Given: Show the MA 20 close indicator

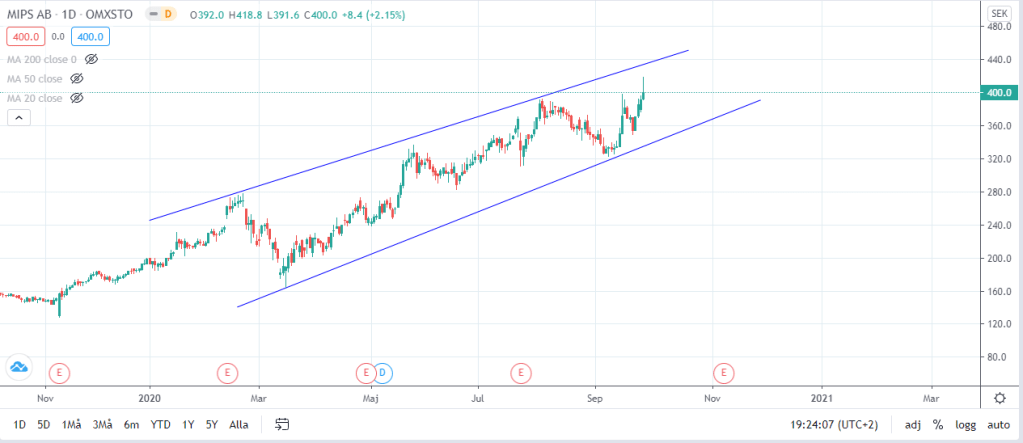Looking at the screenshot, I should coord(77,98).
